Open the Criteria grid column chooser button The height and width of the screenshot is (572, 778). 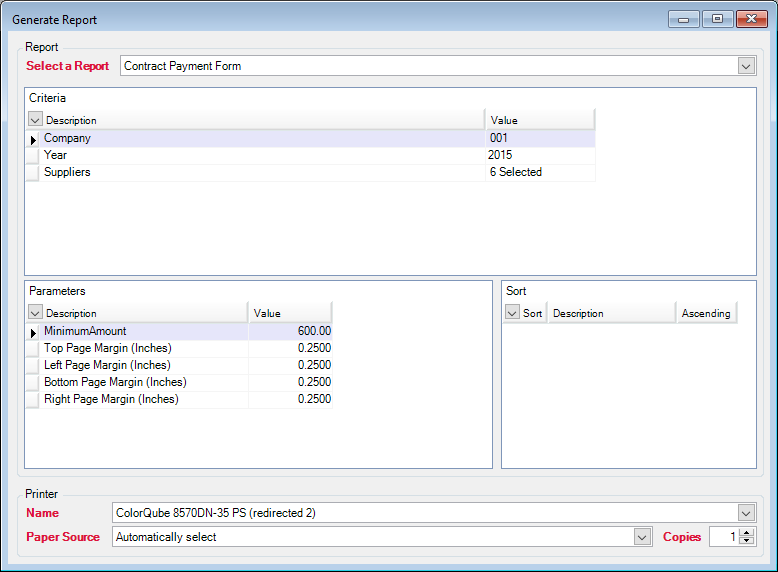point(35,120)
